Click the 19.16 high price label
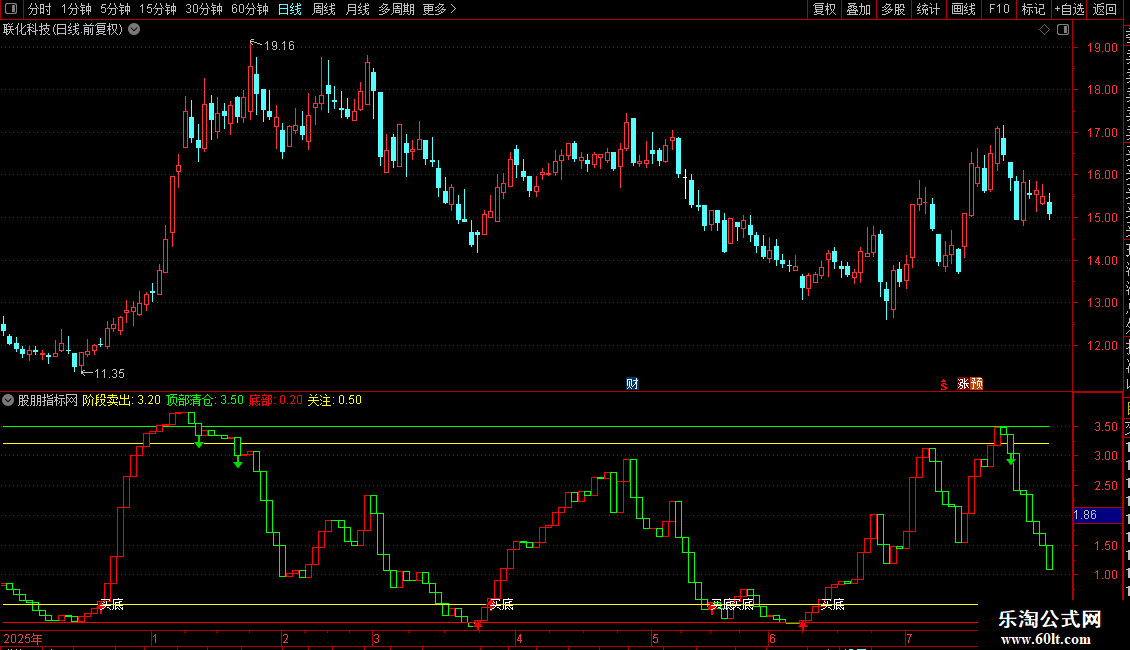Viewport: 1130px width, 650px height. pyautogui.click(x=279, y=46)
